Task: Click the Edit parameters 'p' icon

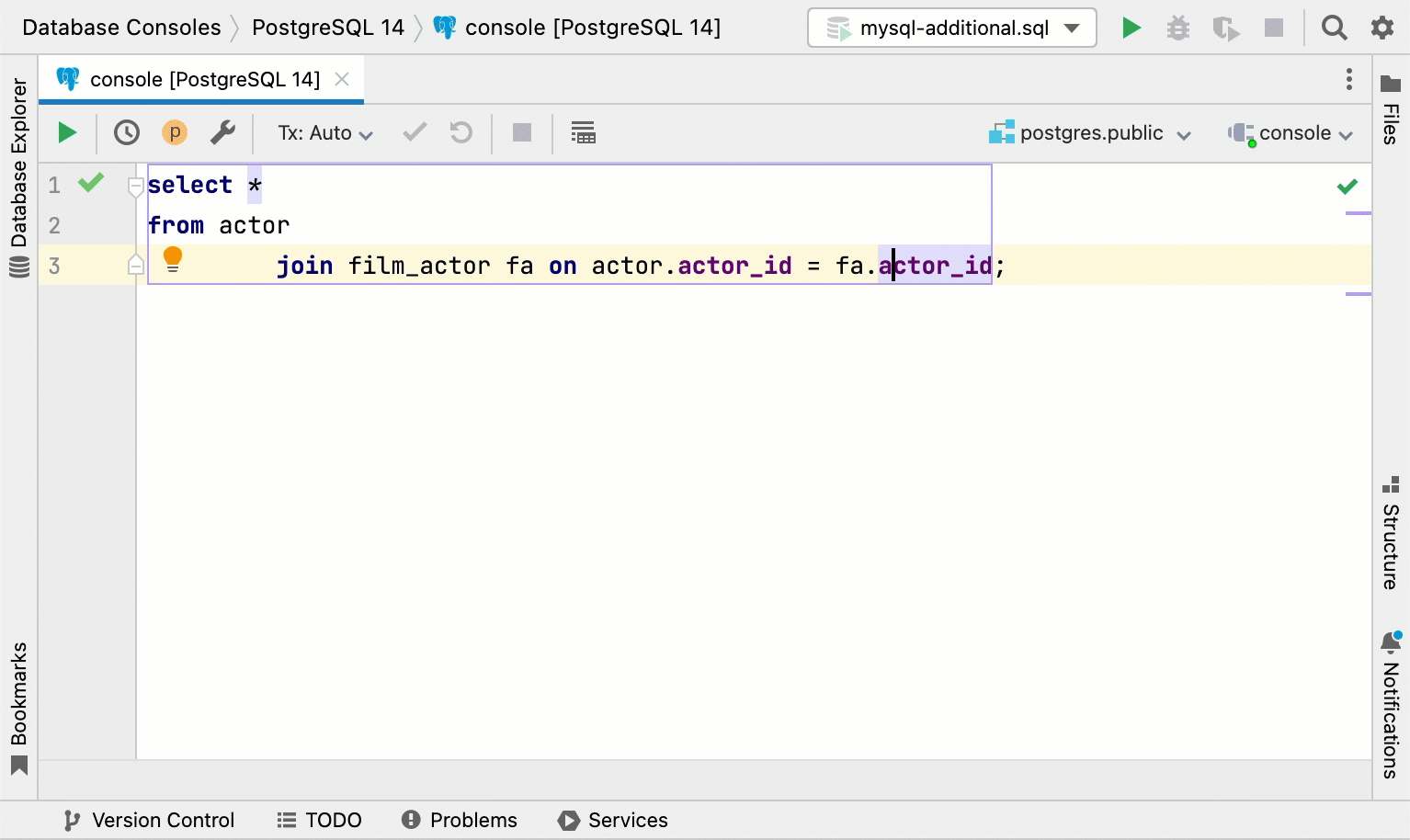Action: click(174, 132)
